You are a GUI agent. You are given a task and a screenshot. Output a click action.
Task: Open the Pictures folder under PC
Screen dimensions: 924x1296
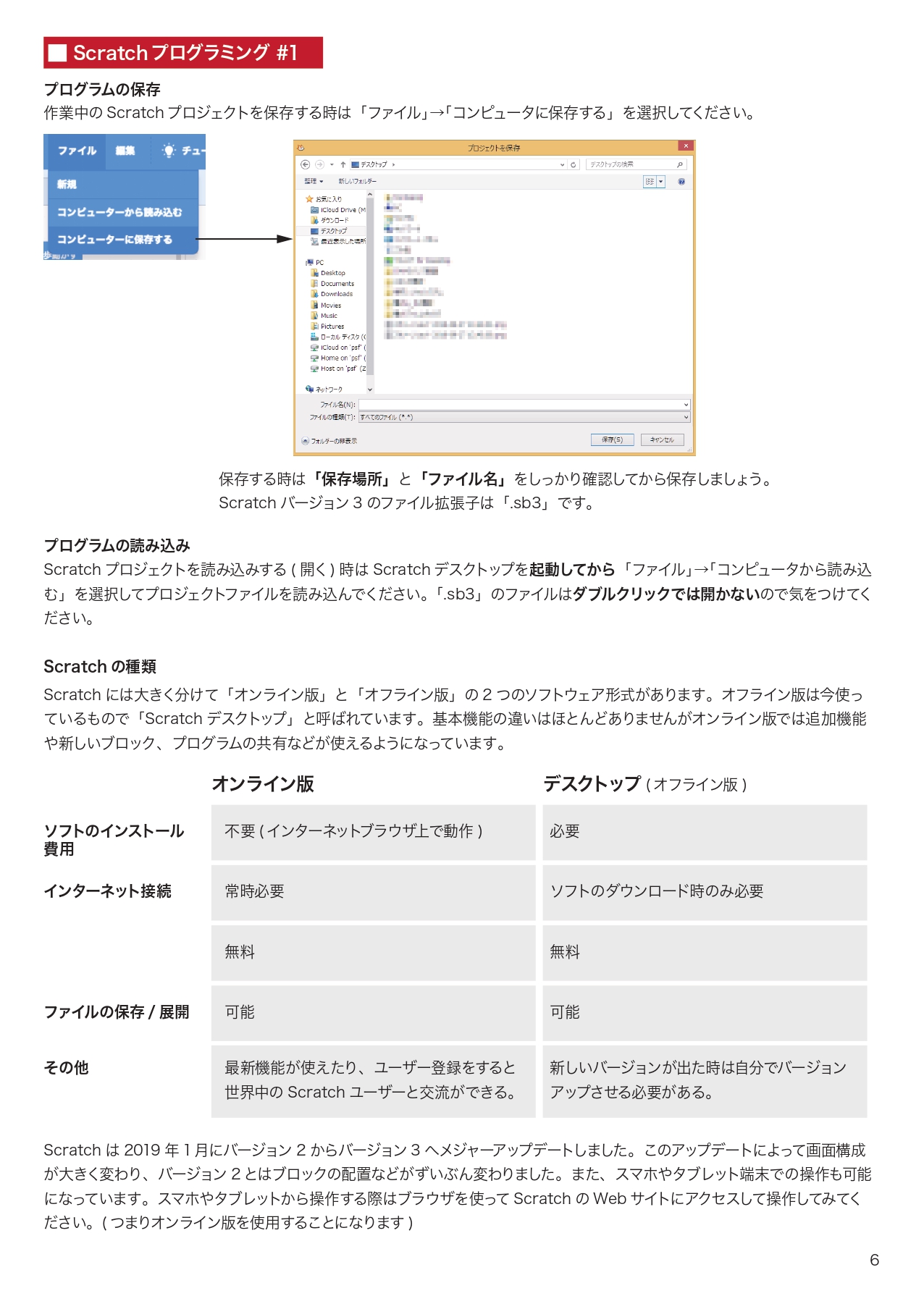(327, 327)
